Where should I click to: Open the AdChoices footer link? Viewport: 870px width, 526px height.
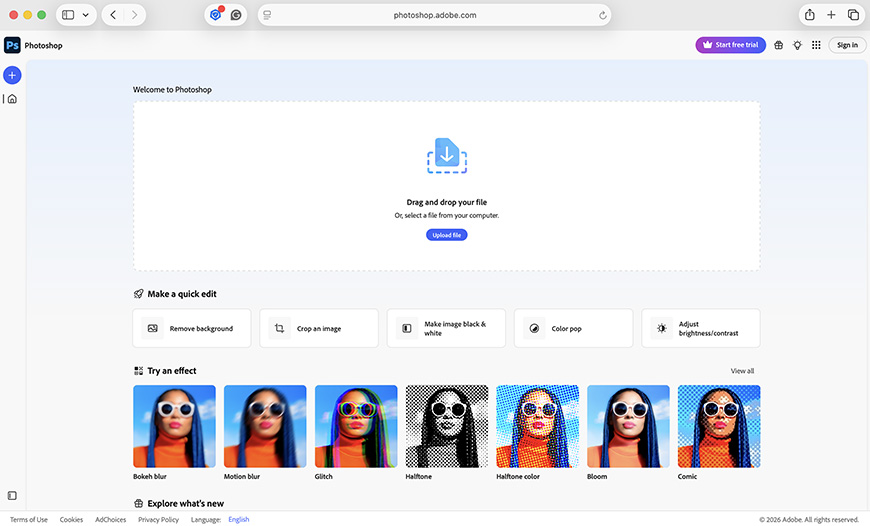(110, 520)
